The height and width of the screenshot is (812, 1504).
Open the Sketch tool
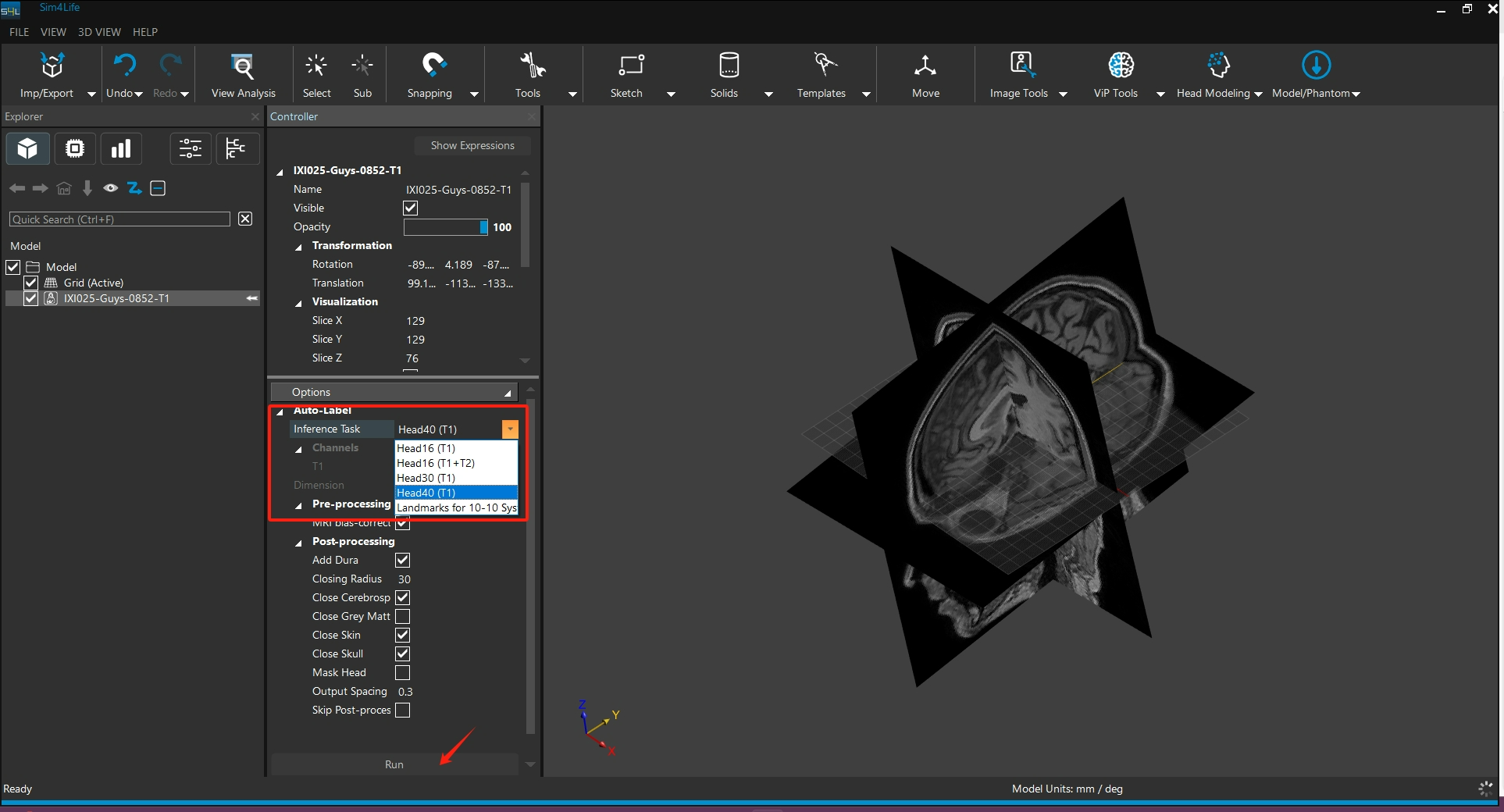pyautogui.click(x=629, y=66)
